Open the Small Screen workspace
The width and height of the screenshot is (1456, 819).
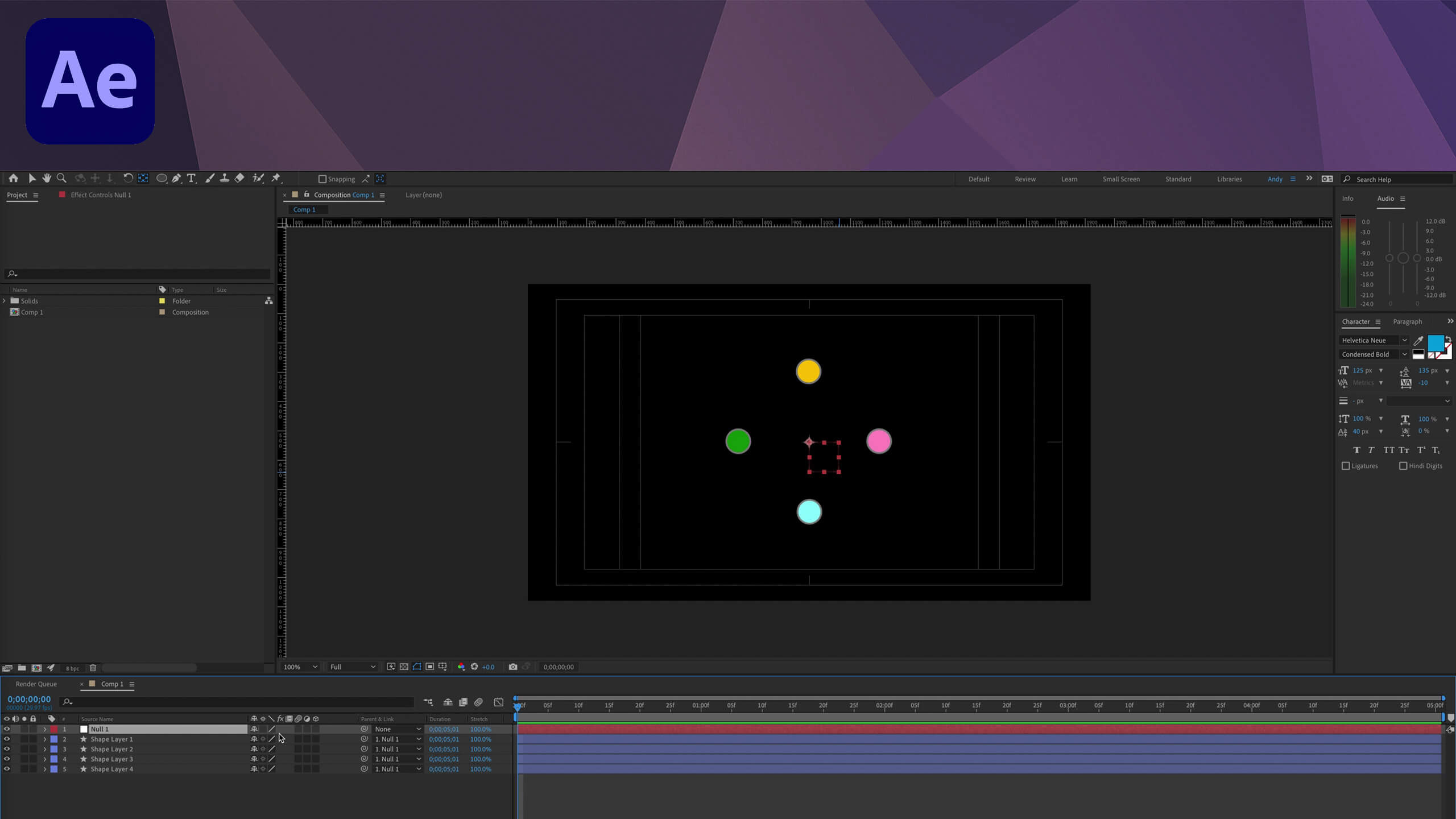coord(1121,179)
